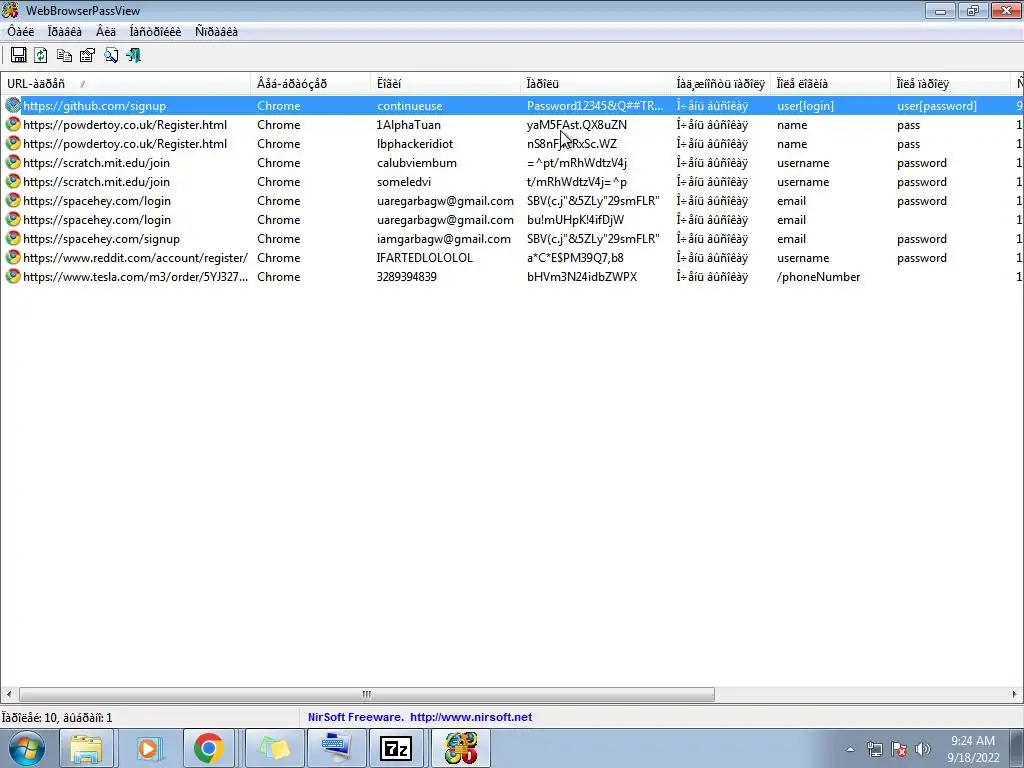Sort by the Password column header above Password12345

pos(596,84)
